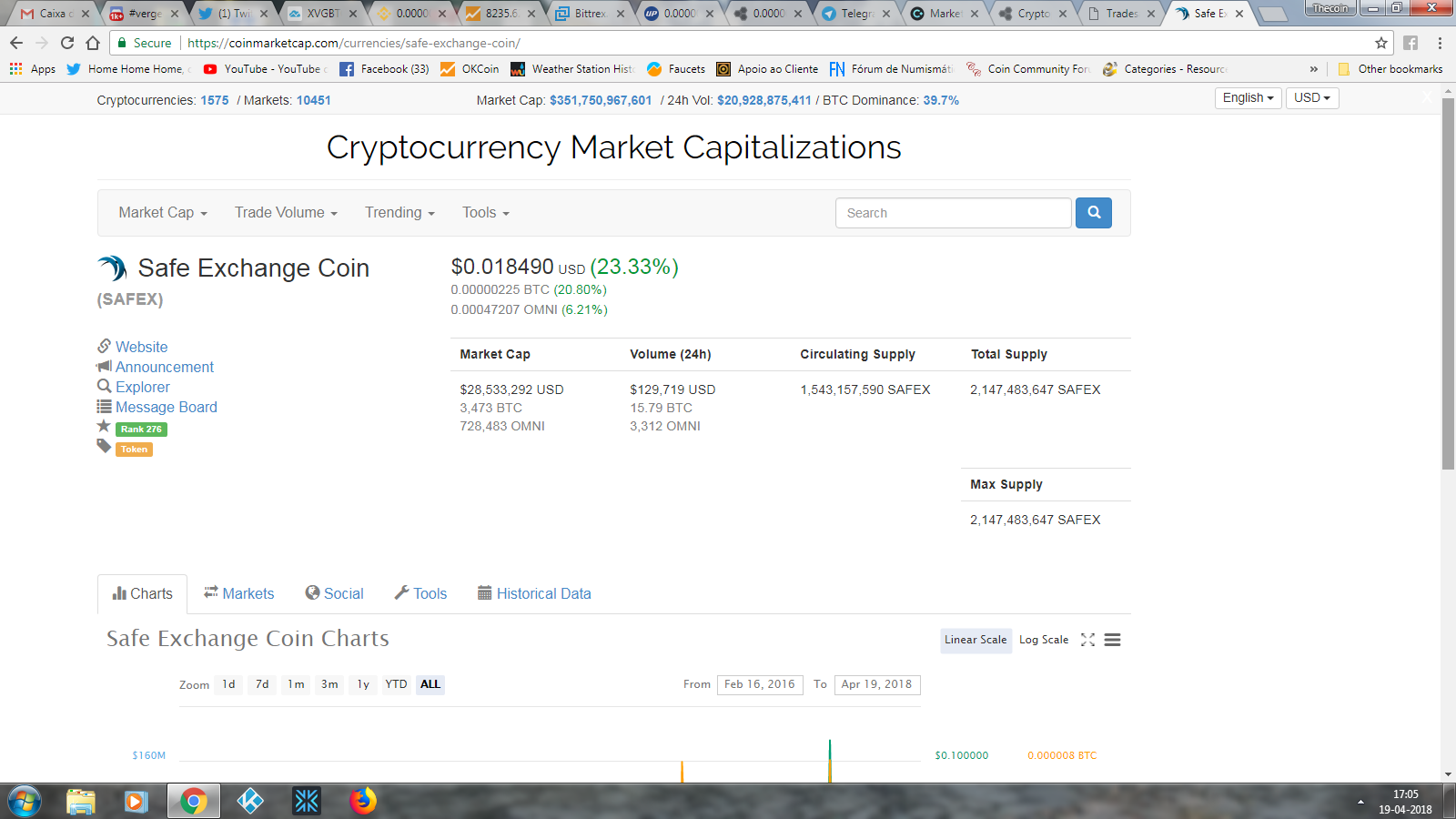Select the Social tab

334,594
